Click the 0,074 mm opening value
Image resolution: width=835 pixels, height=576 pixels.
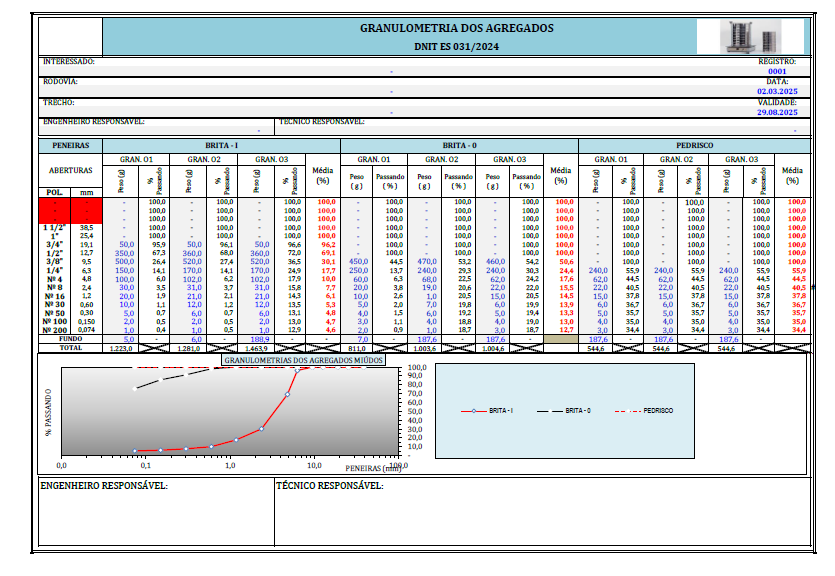(86, 331)
